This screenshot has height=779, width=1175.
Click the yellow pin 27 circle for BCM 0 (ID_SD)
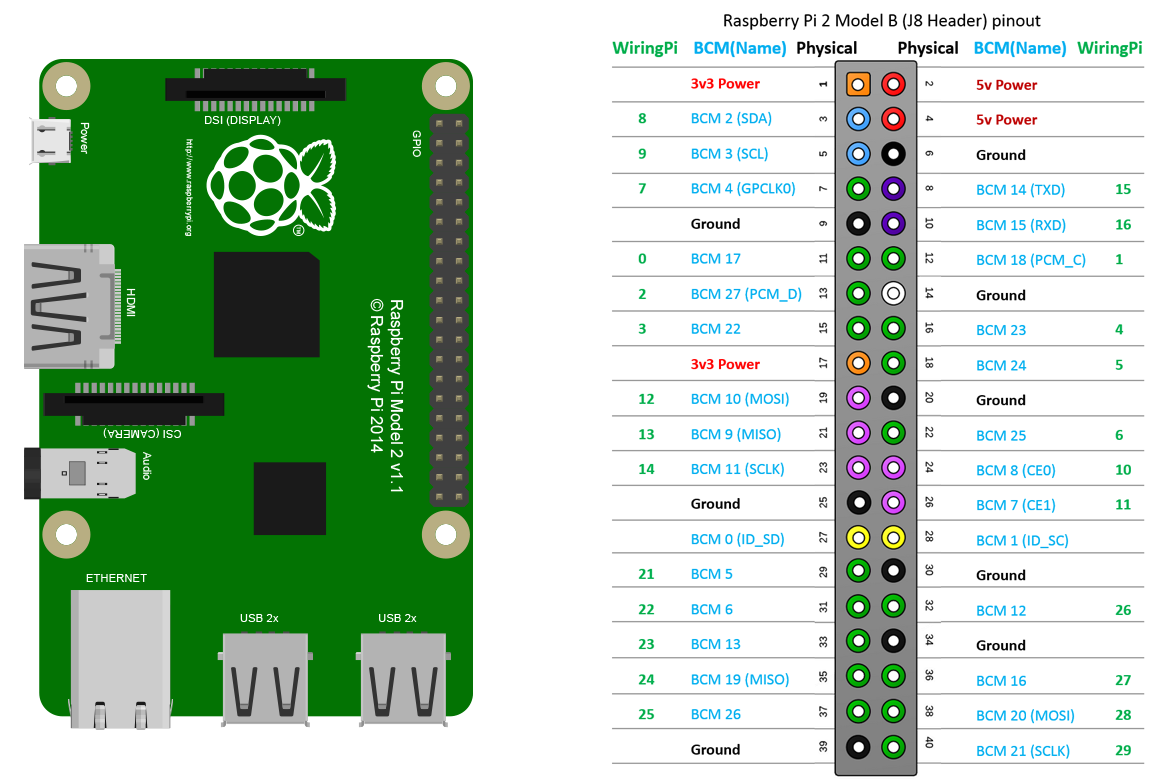[858, 537]
